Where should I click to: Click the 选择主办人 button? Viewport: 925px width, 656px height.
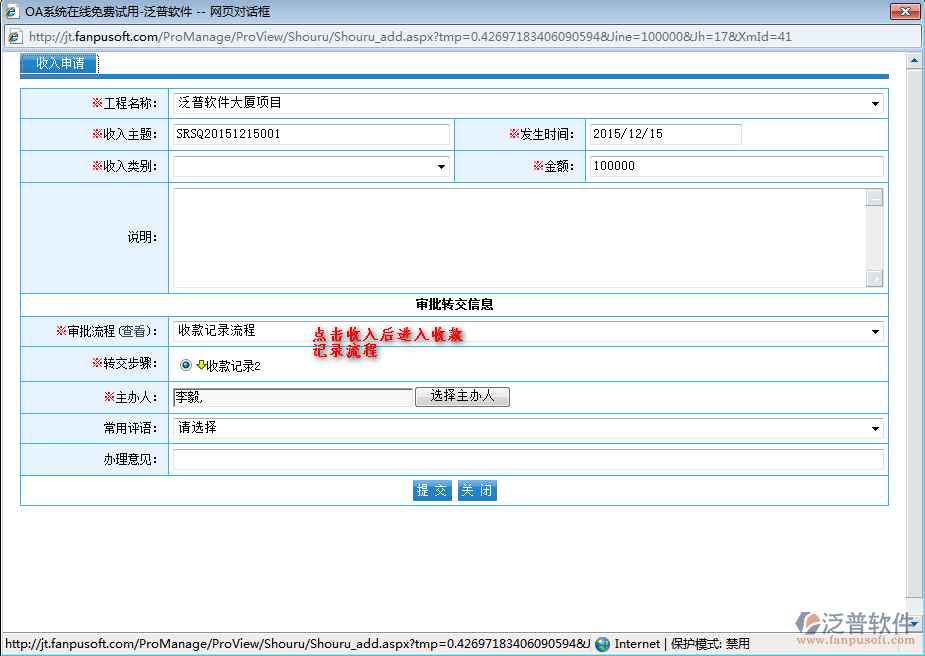click(462, 396)
